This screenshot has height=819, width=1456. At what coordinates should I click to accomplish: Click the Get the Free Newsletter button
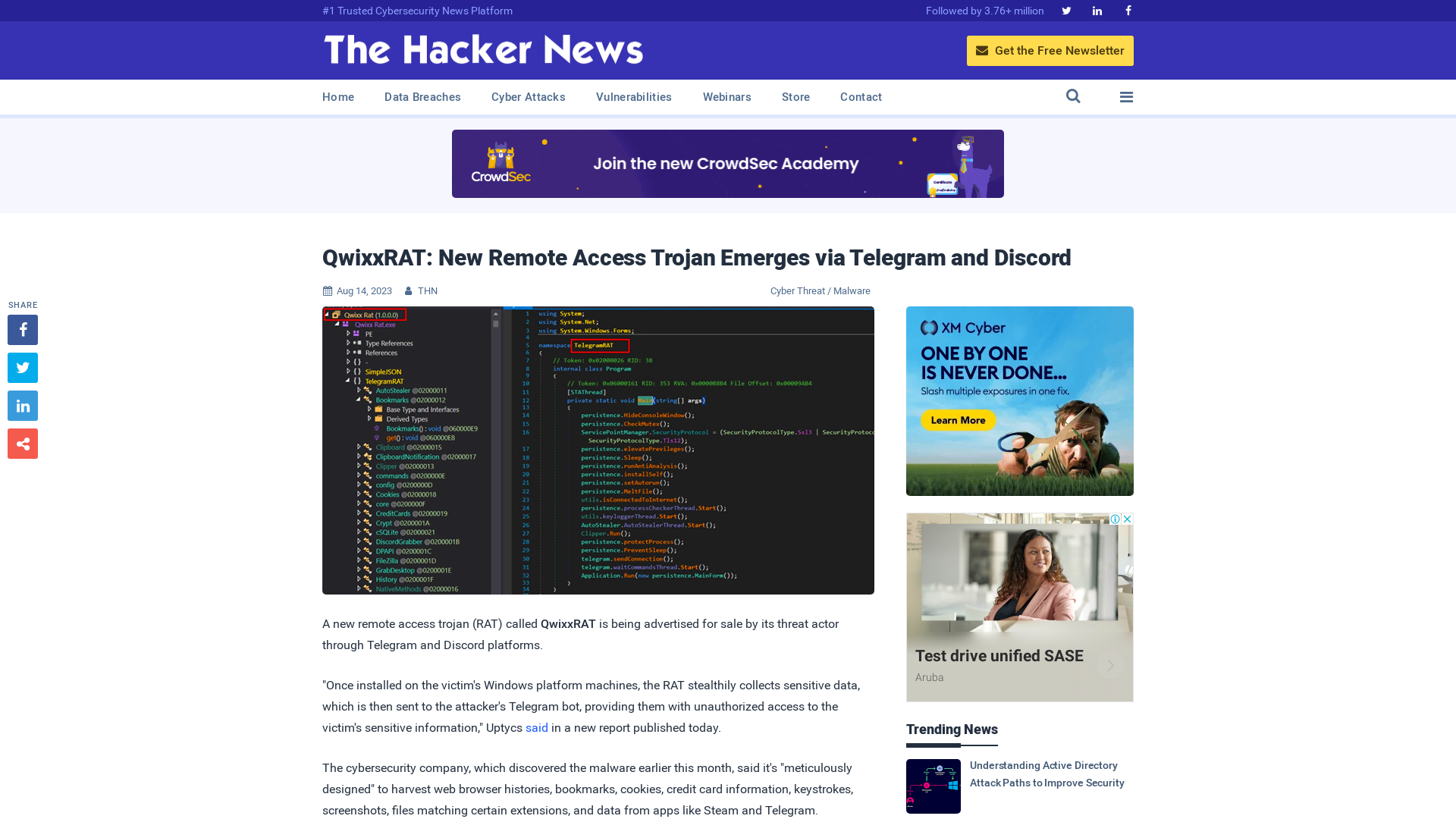[1050, 50]
